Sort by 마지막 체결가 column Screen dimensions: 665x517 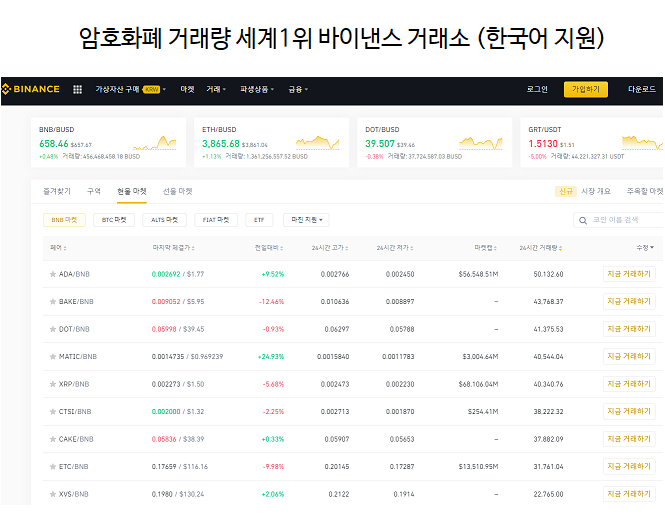pyautogui.click(x=173, y=248)
